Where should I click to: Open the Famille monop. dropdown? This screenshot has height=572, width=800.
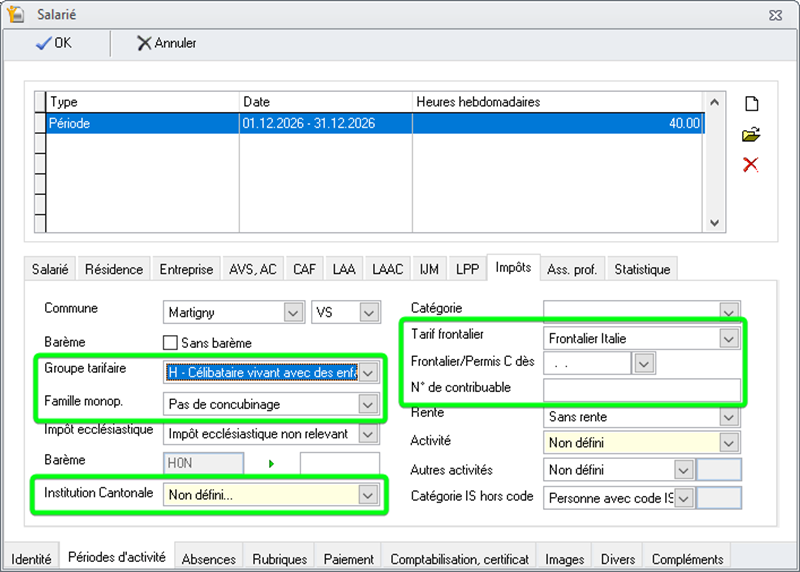click(x=368, y=404)
